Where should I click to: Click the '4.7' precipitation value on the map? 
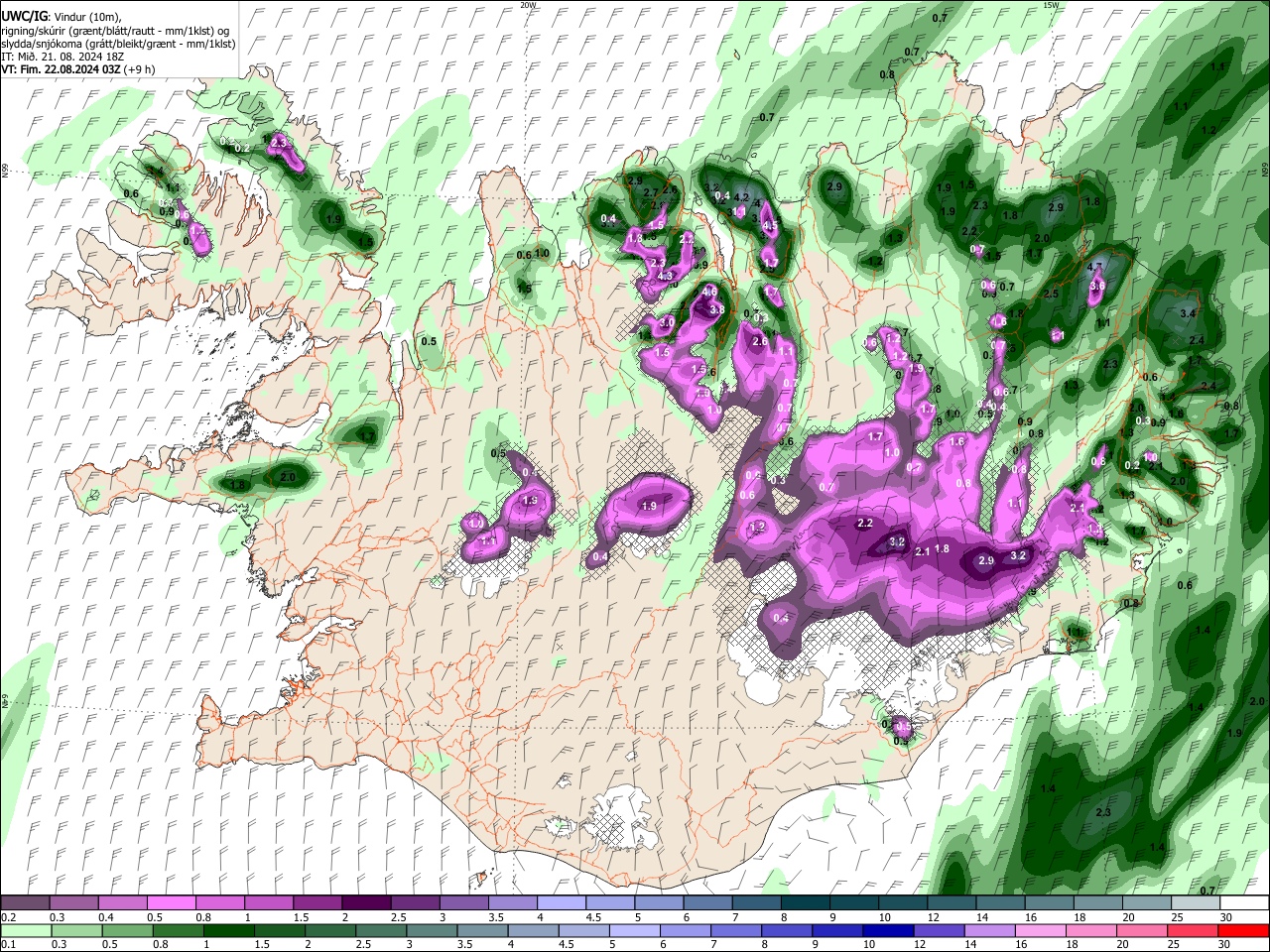pos(1095,267)
